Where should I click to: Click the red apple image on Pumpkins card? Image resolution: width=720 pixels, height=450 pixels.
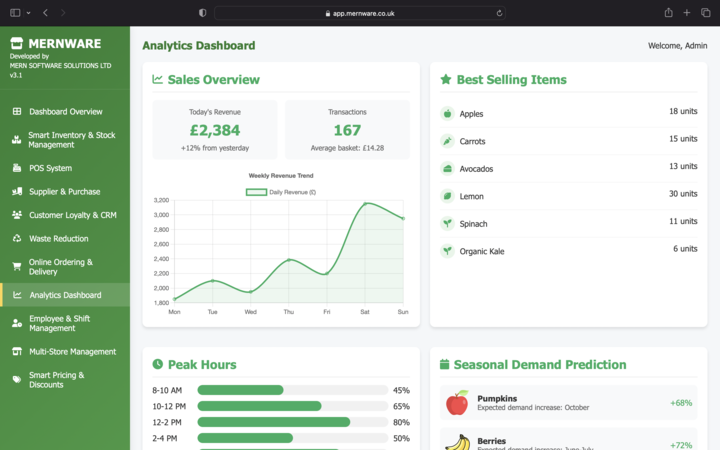click(x=457, y=403)
